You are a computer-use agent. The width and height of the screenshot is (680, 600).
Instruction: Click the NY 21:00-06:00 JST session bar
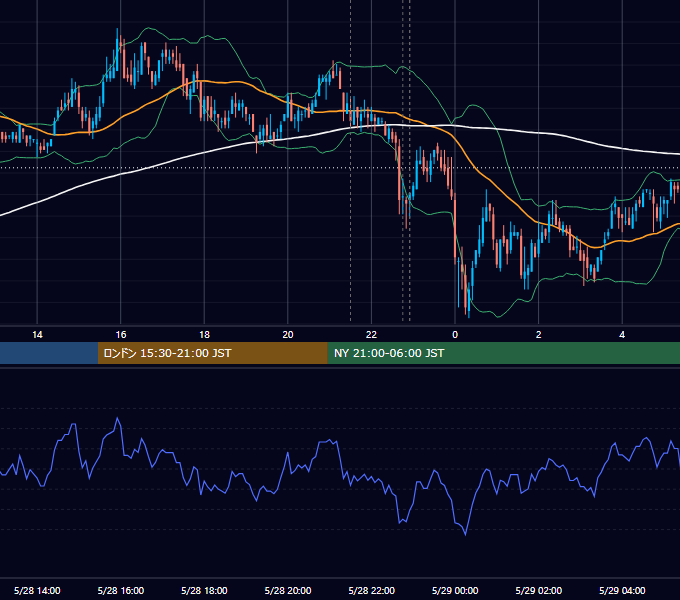[x=503, y=353]
